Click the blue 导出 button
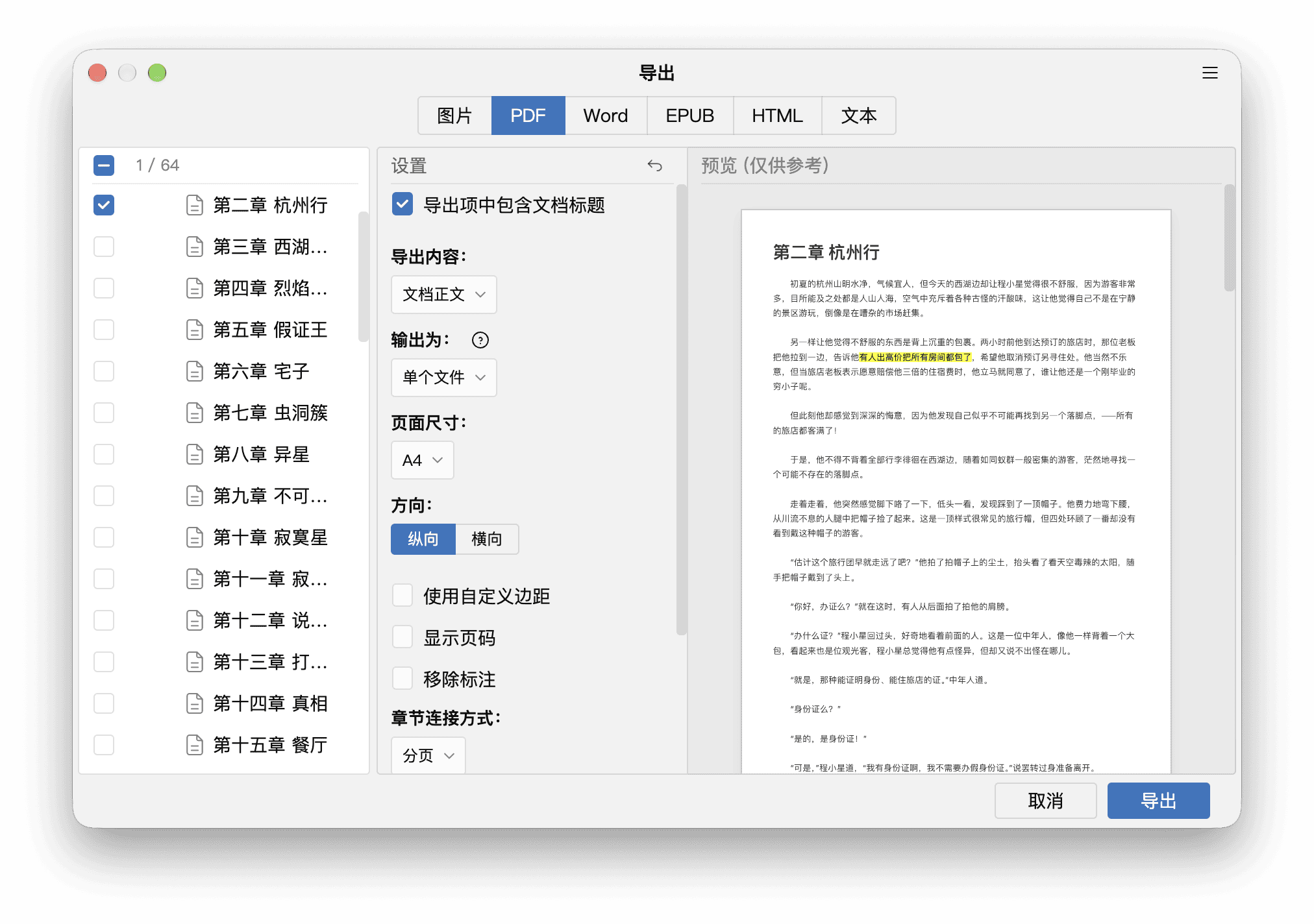This screenshot has width=1314, height=924. point(1159,801)
